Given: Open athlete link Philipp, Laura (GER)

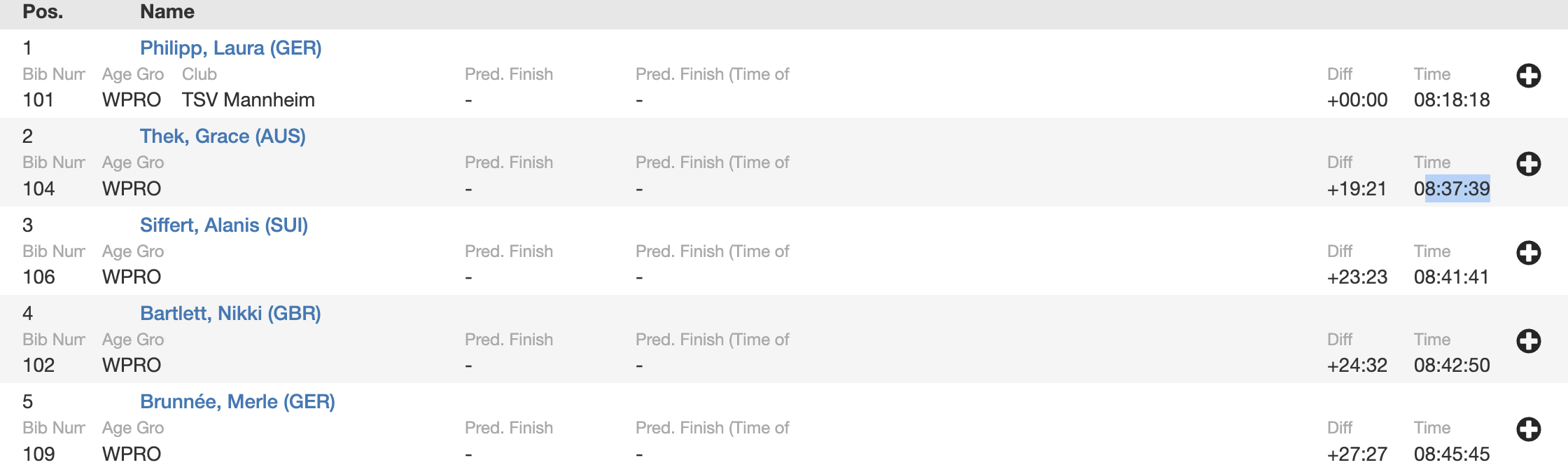Looking at the screenshot, I should pos(231,48).
